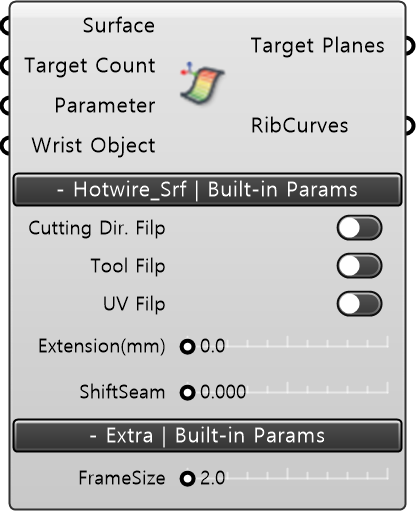This screenshot has height=511, width=416.
Task: Turn on the UV Filp switch
Action: [x=359, y=304]
